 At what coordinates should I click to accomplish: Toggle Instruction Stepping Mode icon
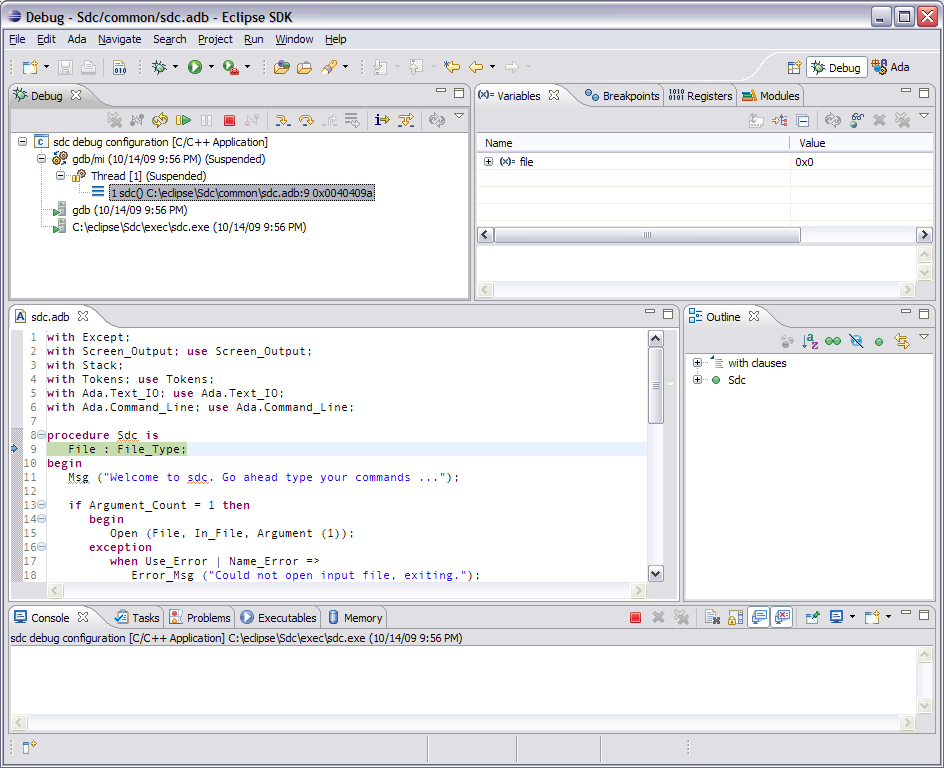382,120
